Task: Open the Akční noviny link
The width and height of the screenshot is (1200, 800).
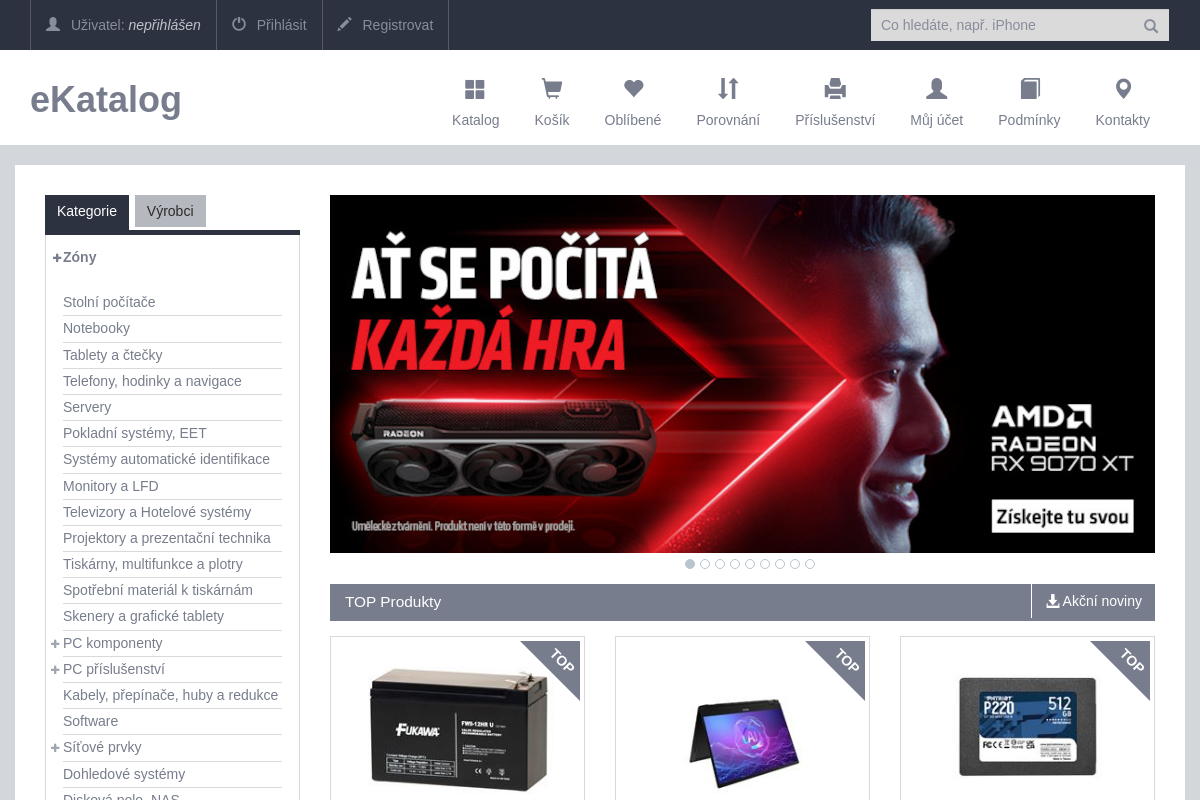Action: click(x=1093, y=601)
